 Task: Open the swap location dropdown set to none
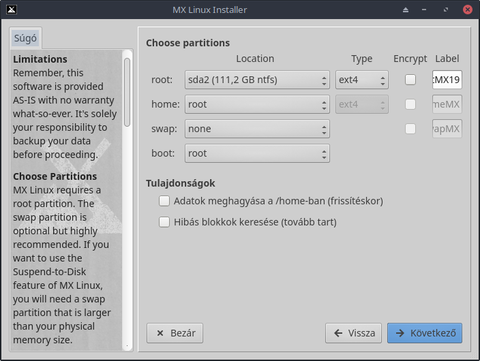click(x=257, y=129)
